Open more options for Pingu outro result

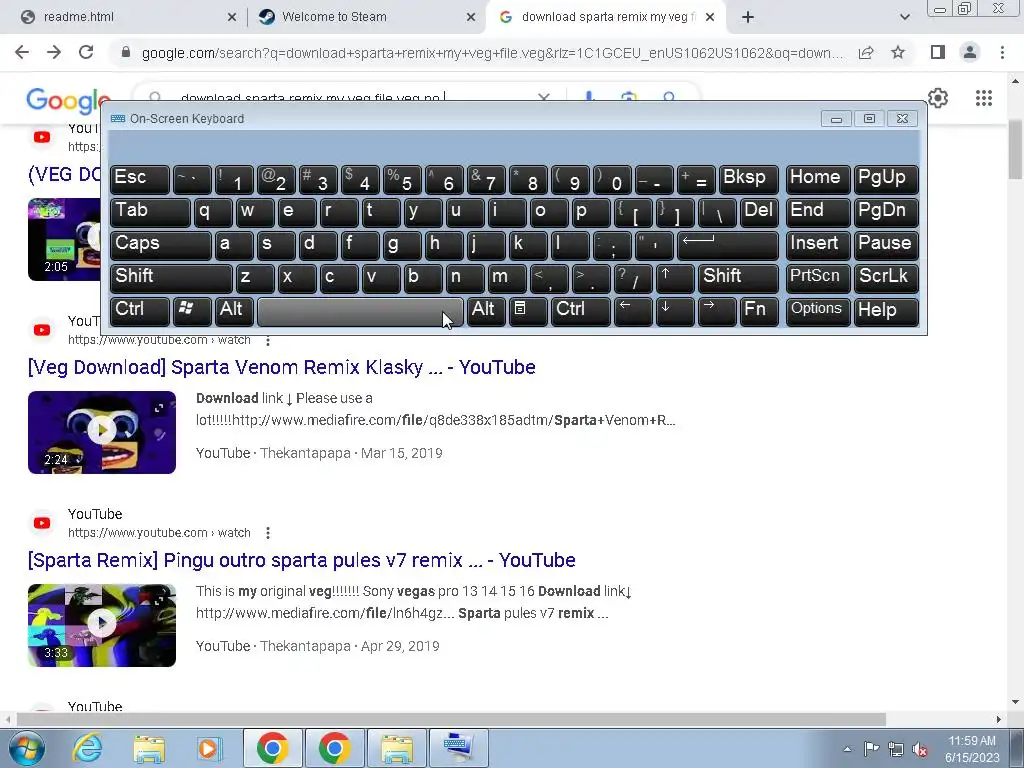coord(268,533)
